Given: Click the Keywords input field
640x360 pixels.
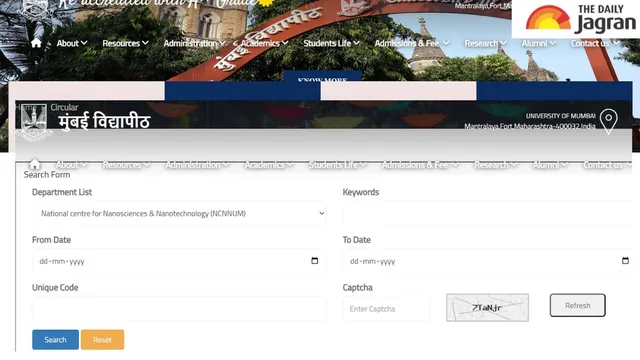Looking at the screenshot, I should pyautogui.click(x=487, y=213).
